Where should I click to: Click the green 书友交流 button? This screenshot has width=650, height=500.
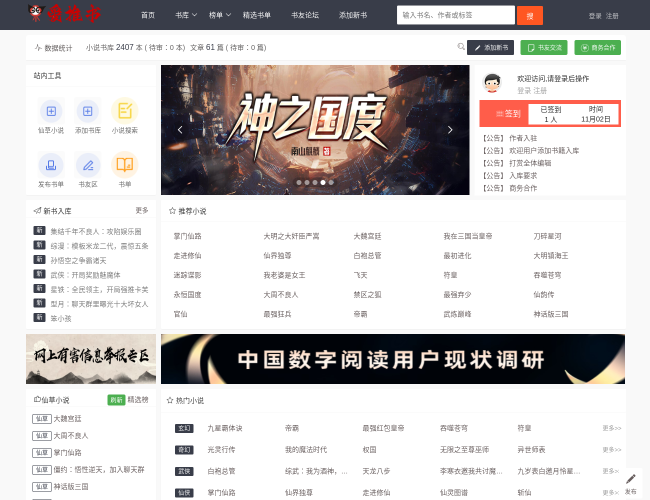(544, 48)
